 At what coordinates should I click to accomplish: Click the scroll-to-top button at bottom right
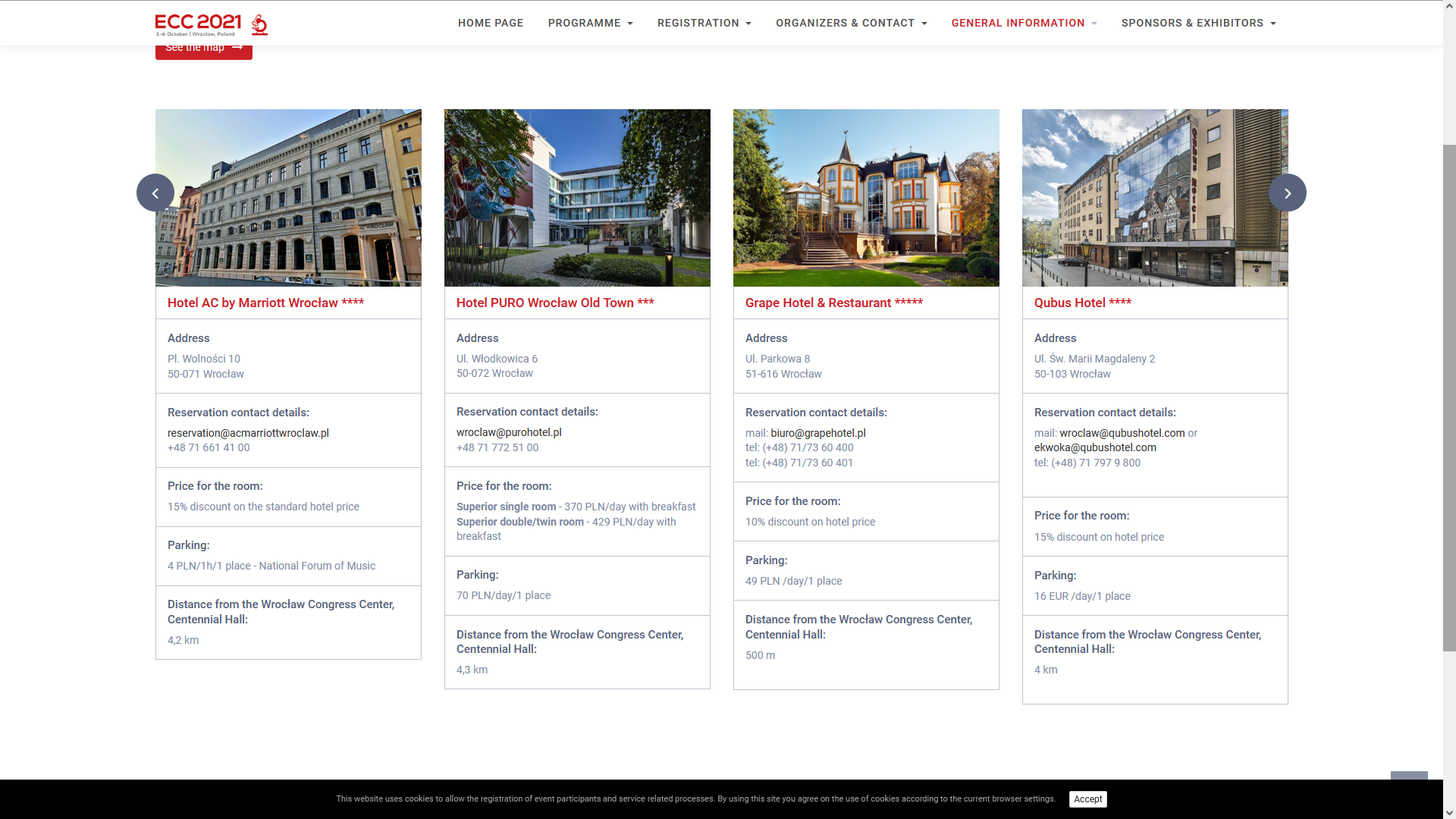1409,777
